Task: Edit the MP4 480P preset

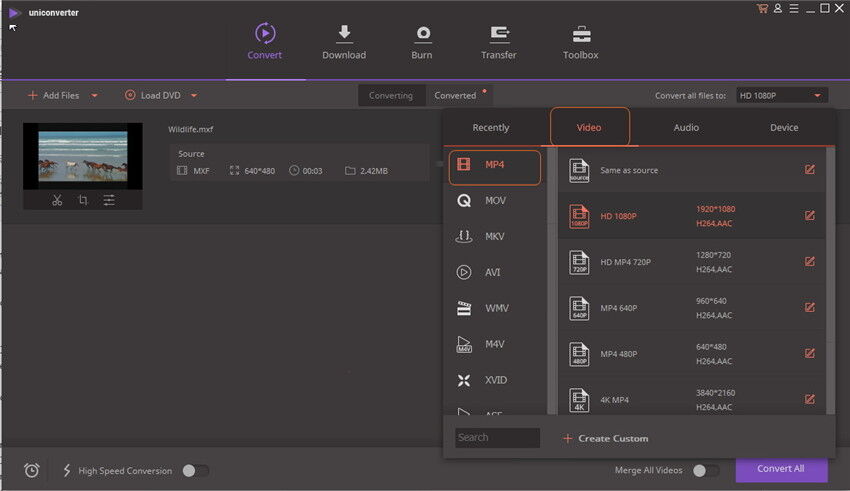Action: tap(809, 354)
